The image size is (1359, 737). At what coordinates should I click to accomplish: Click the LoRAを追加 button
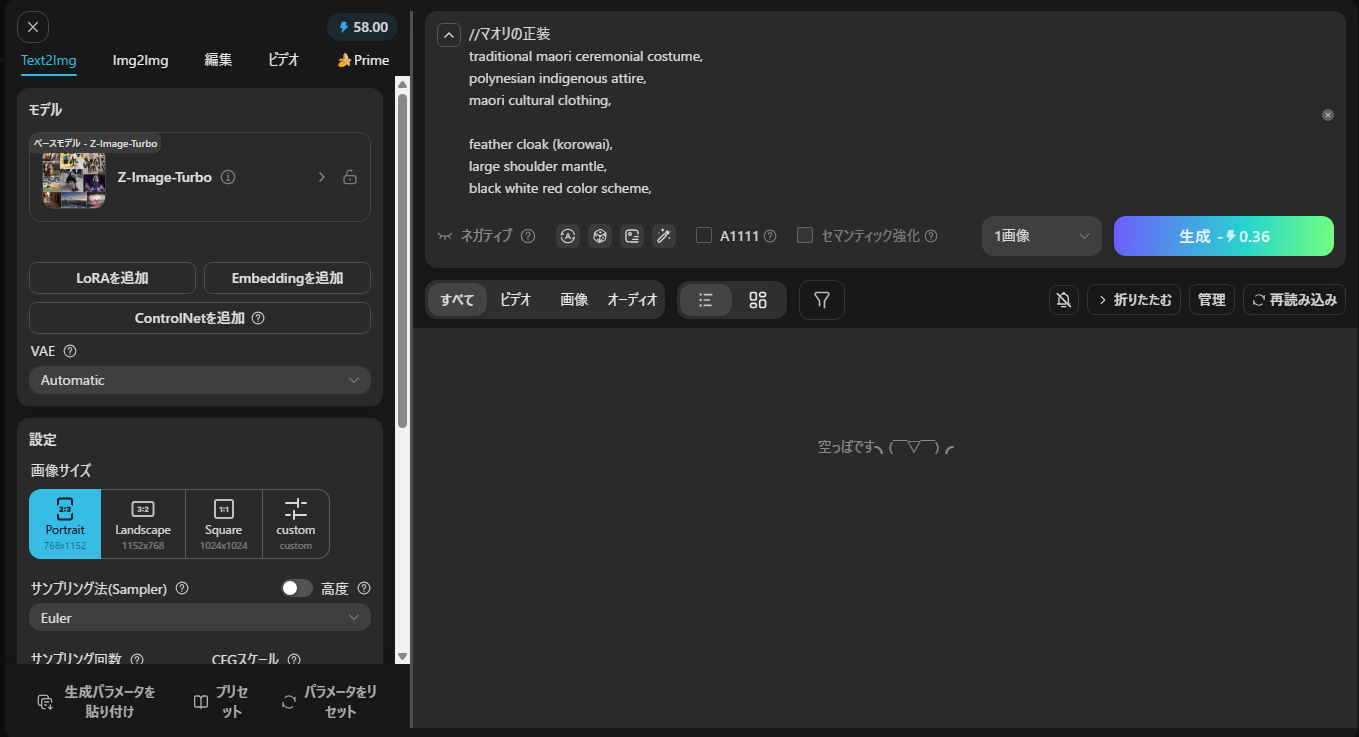[x=112, y=278]
